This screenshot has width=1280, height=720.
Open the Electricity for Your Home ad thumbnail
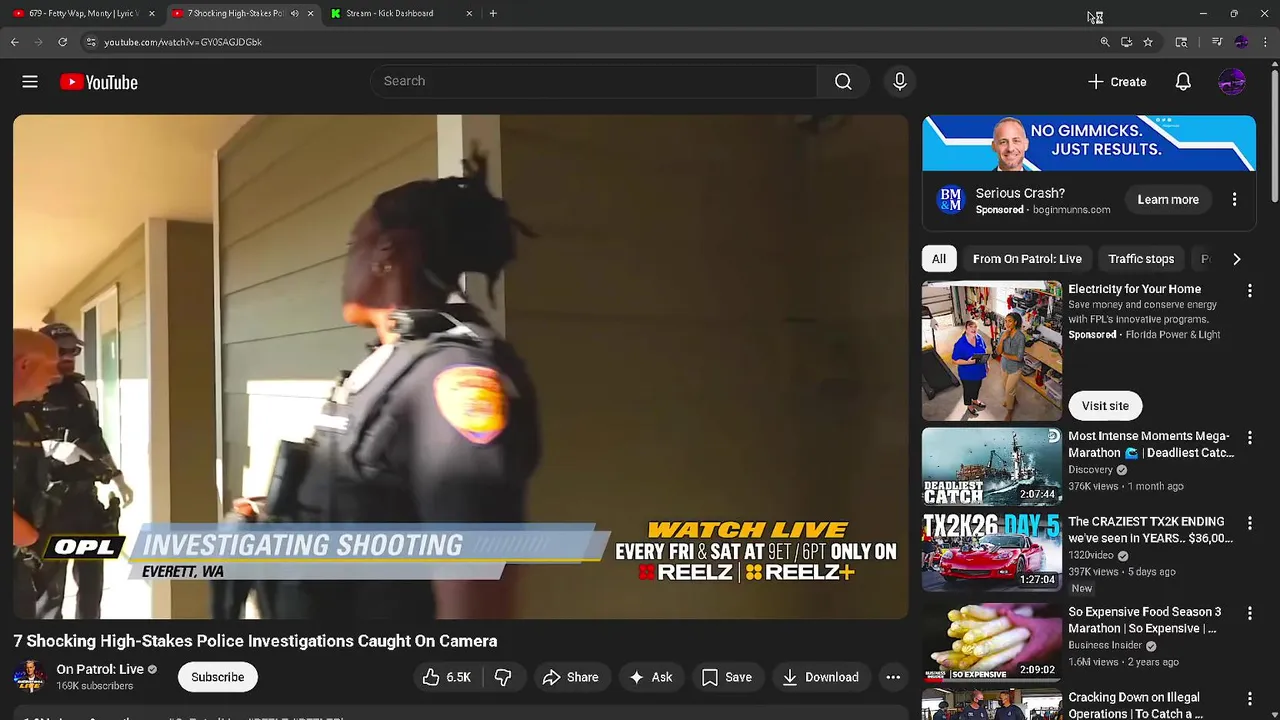[992, 351]
